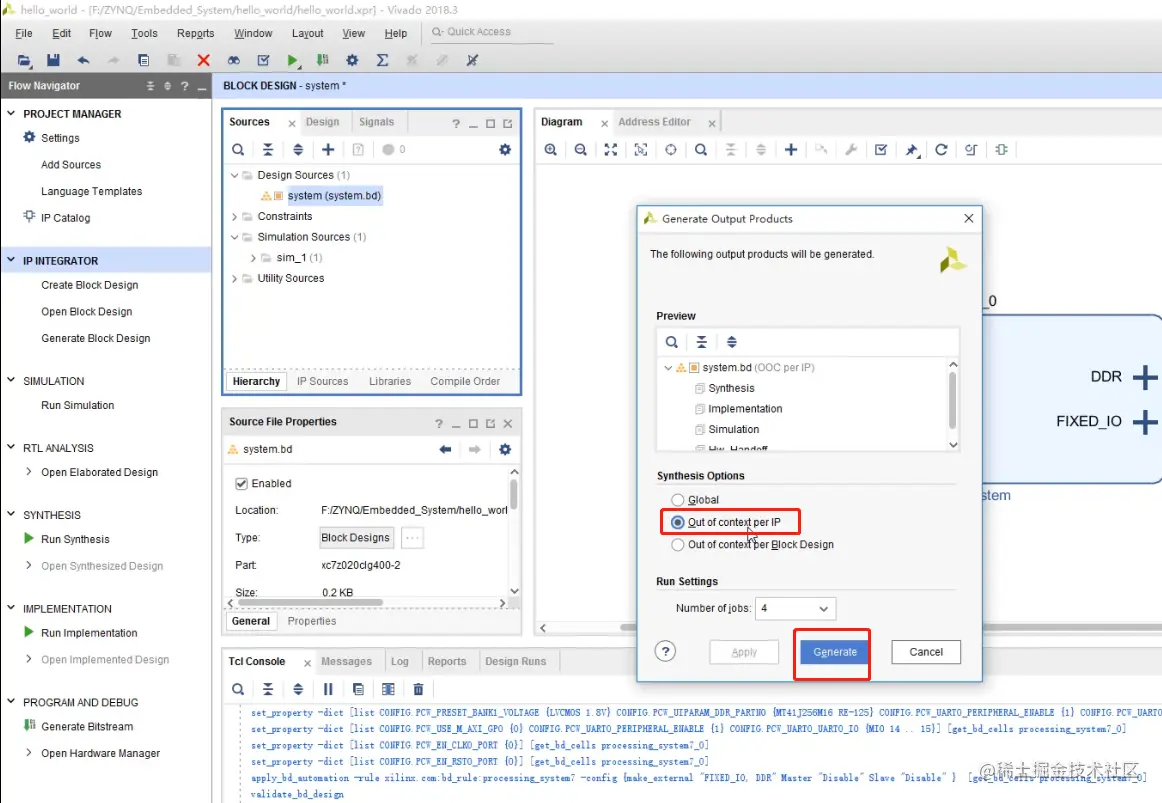The image size is (1162, 803).
Task: Cancel the Generate Output Products dialog
Action: coord(926,652)
